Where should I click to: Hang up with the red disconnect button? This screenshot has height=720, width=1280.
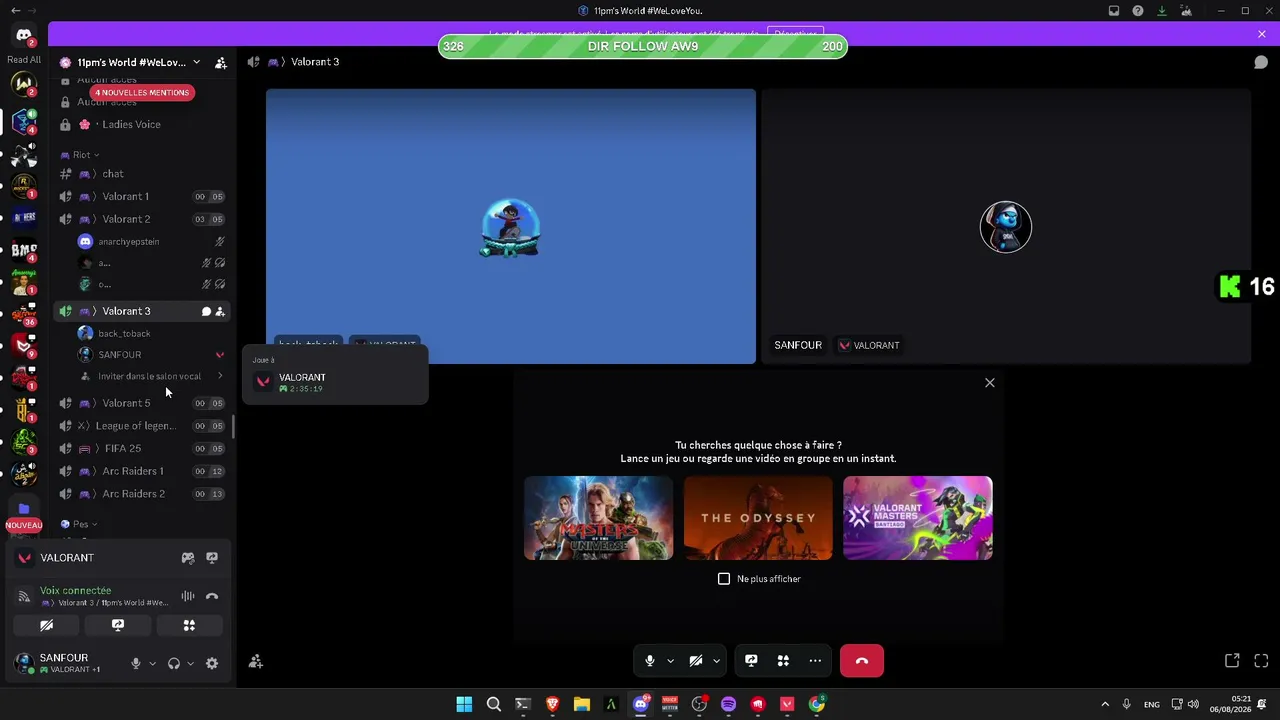click(862, 661)
